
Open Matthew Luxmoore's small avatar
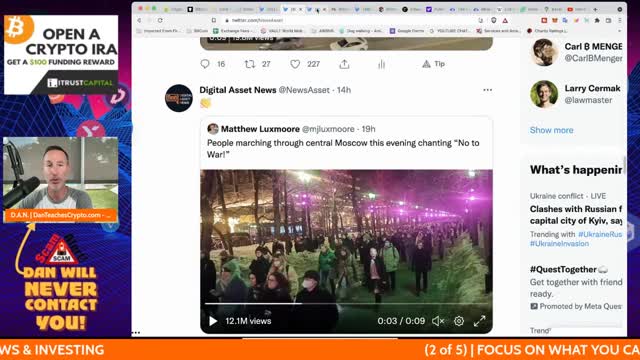[x=213, y=129]
